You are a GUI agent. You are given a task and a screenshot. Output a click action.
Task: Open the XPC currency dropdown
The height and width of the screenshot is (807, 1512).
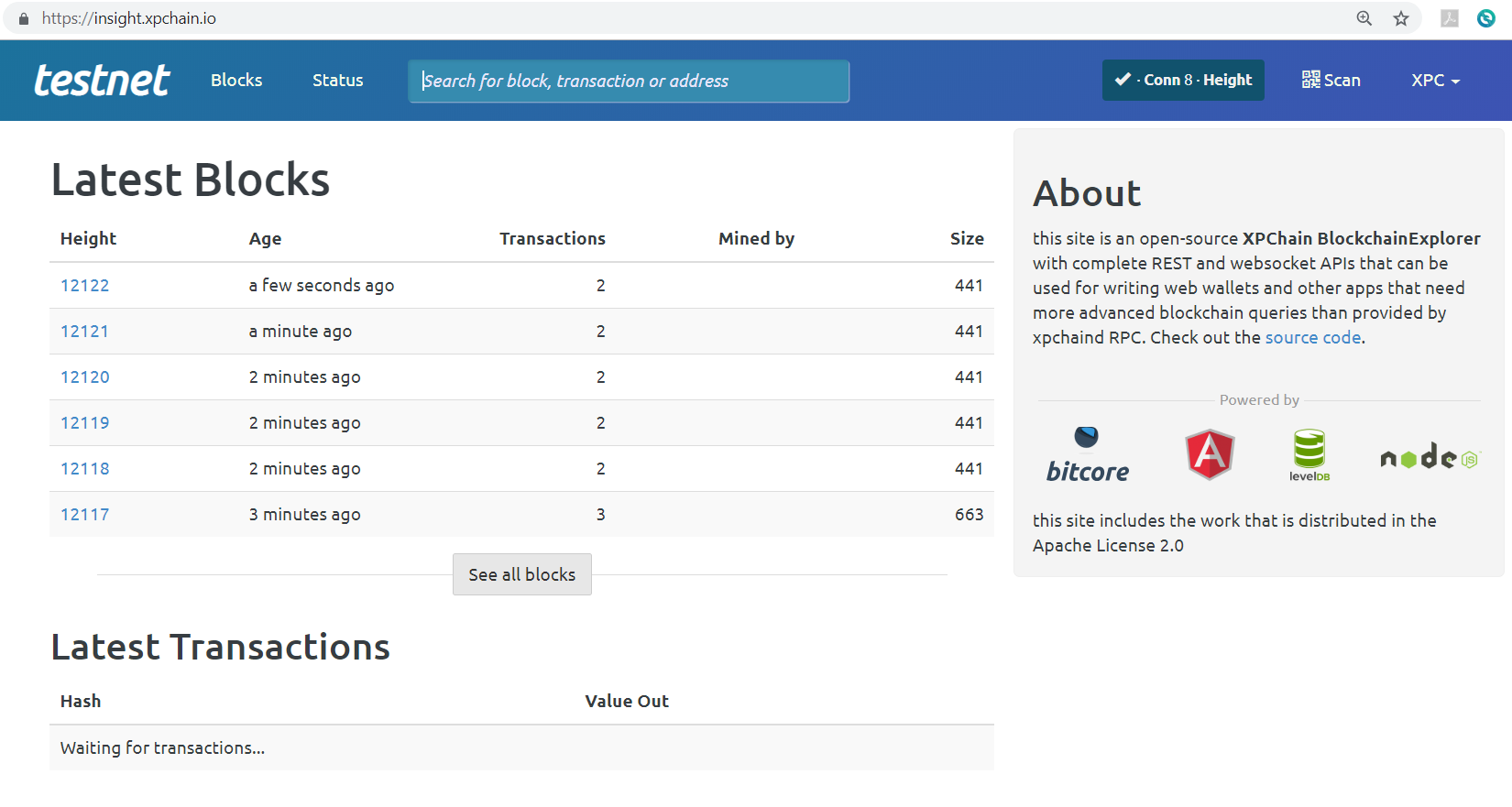point(1435,81)
